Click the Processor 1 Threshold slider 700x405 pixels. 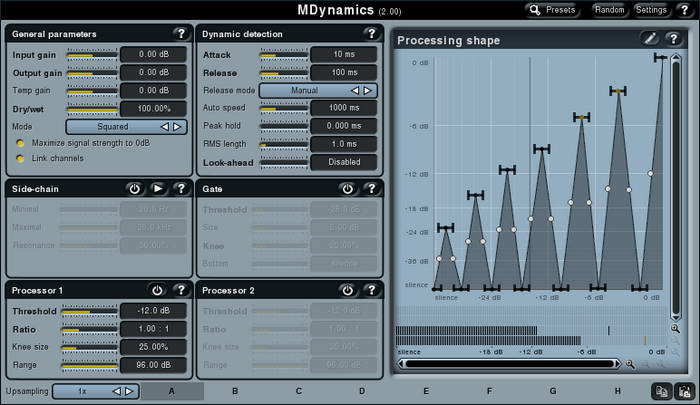pos(89,311)
